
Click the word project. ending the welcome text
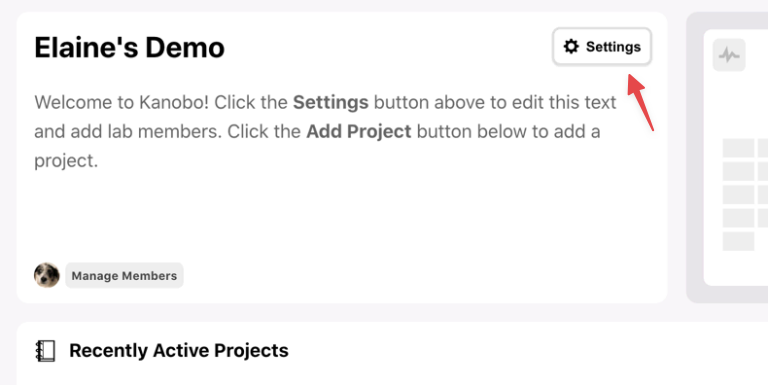click(66, 161)
